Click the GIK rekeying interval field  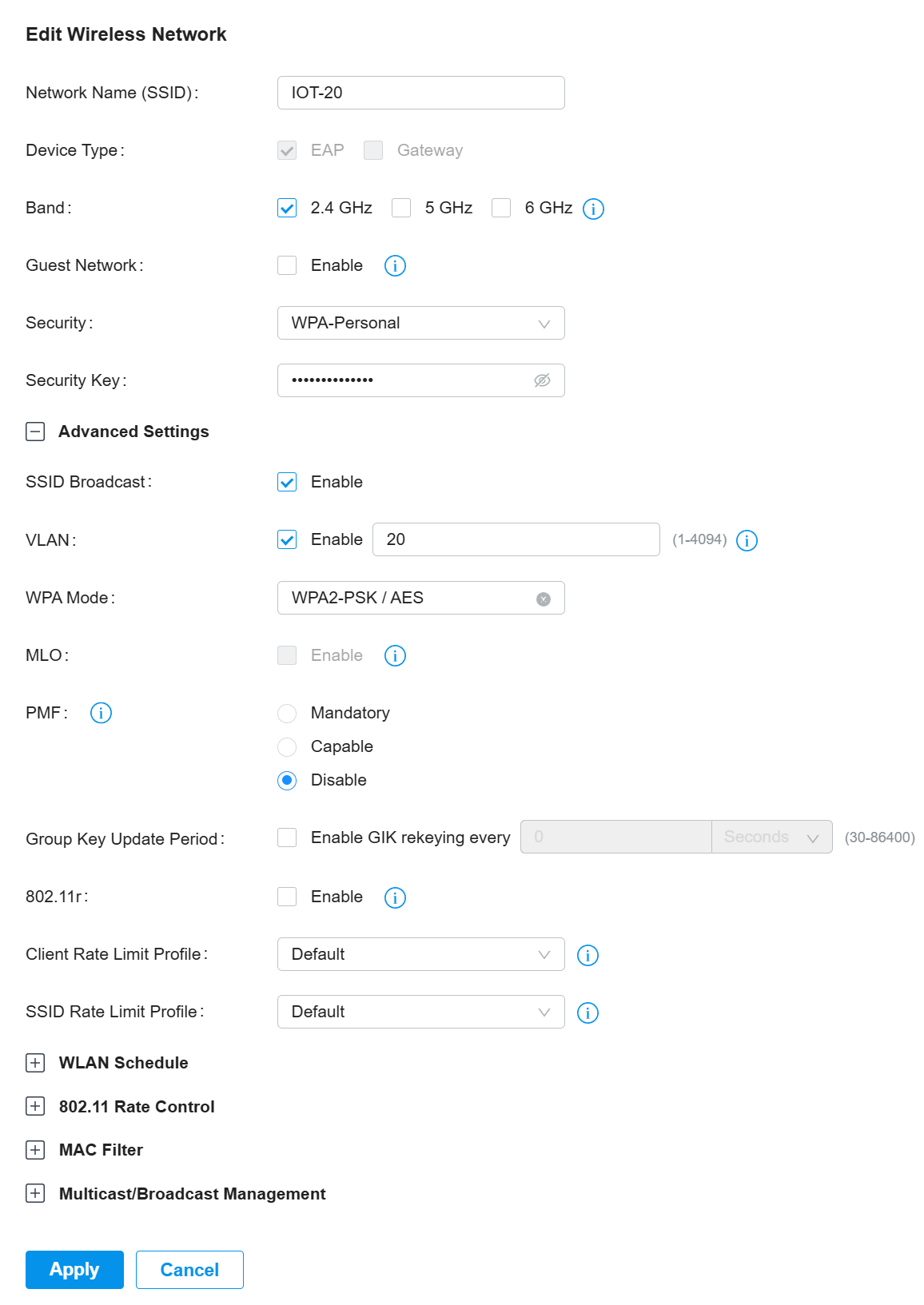tap(616, 837)
